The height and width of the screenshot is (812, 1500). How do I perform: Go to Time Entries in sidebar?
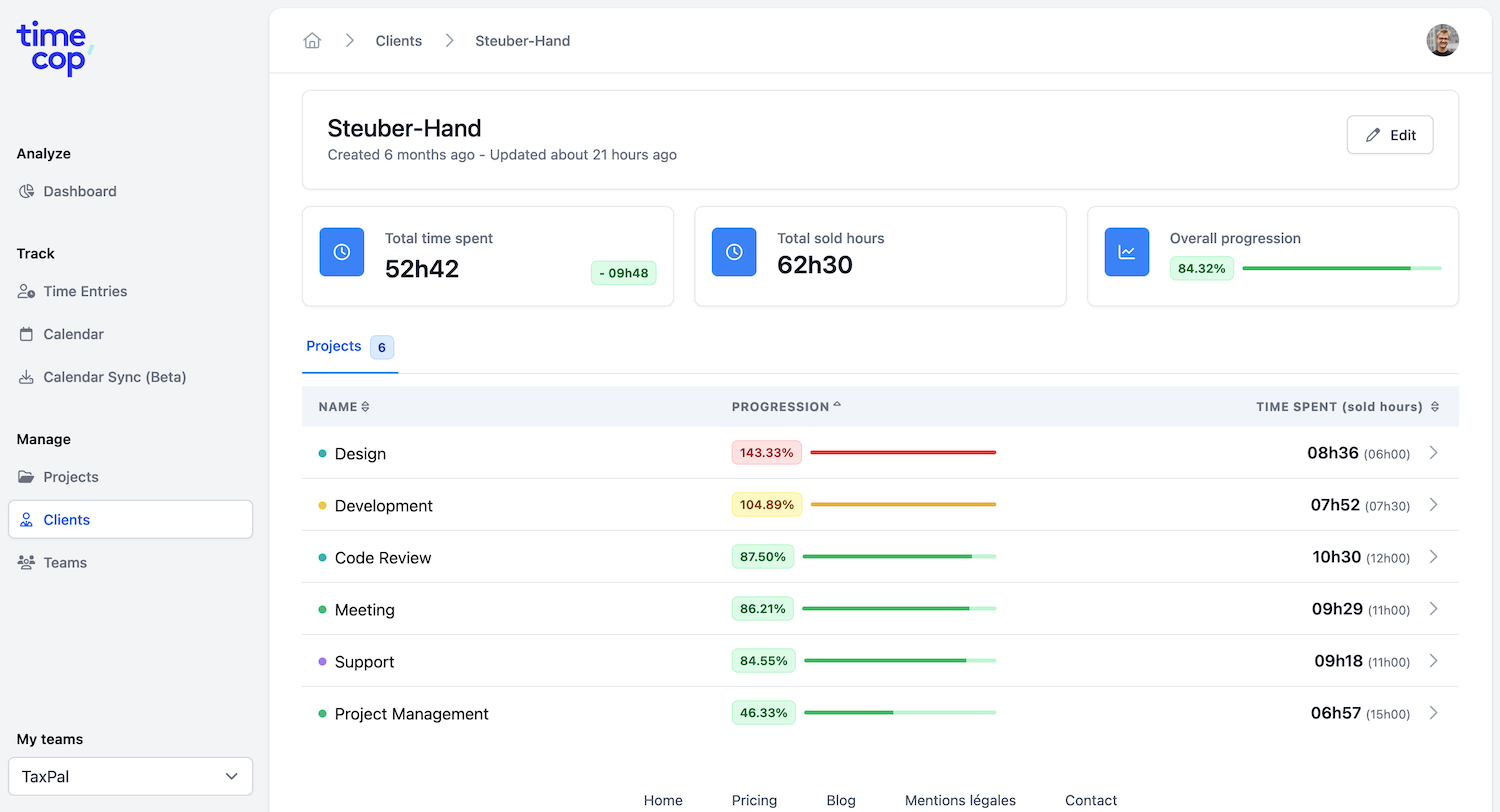[x=85, y=291]
